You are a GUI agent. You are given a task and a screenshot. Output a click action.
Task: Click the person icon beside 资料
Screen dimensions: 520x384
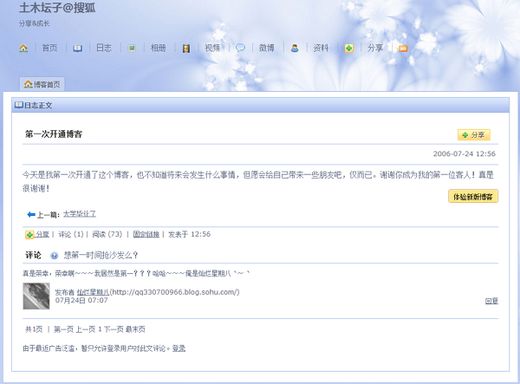(295, 48)
